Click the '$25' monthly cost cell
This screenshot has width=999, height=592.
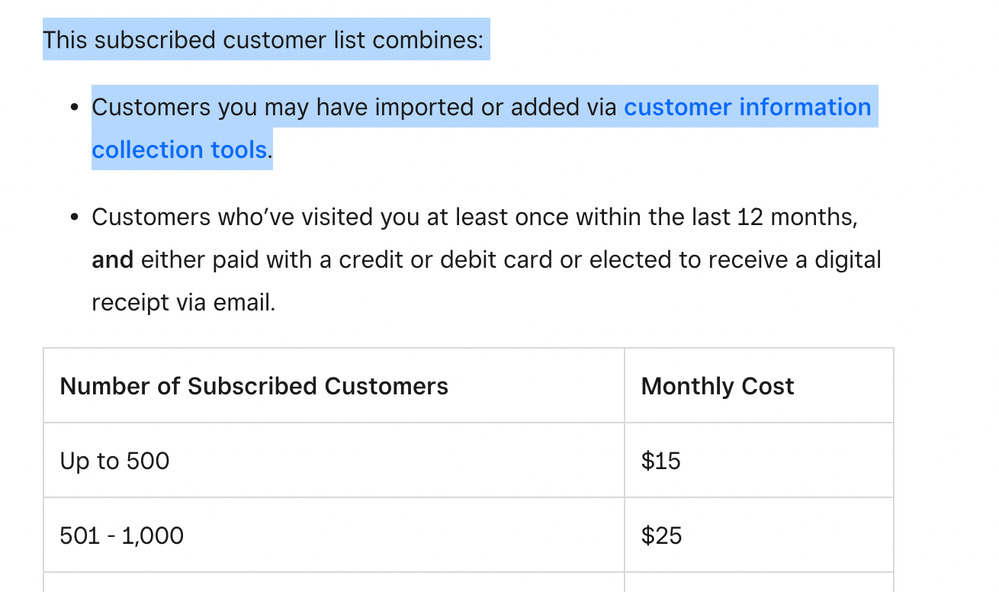click(661, 536)
